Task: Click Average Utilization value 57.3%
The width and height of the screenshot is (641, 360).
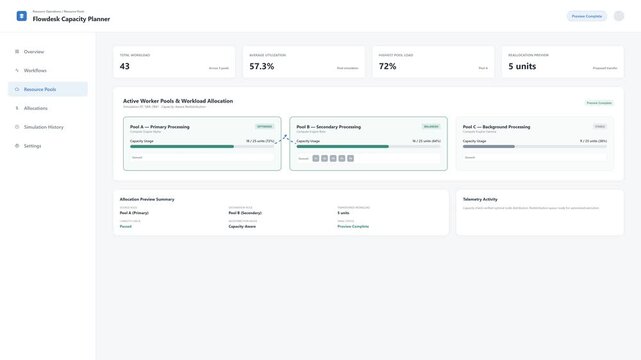Action: (x=262, y=66)
